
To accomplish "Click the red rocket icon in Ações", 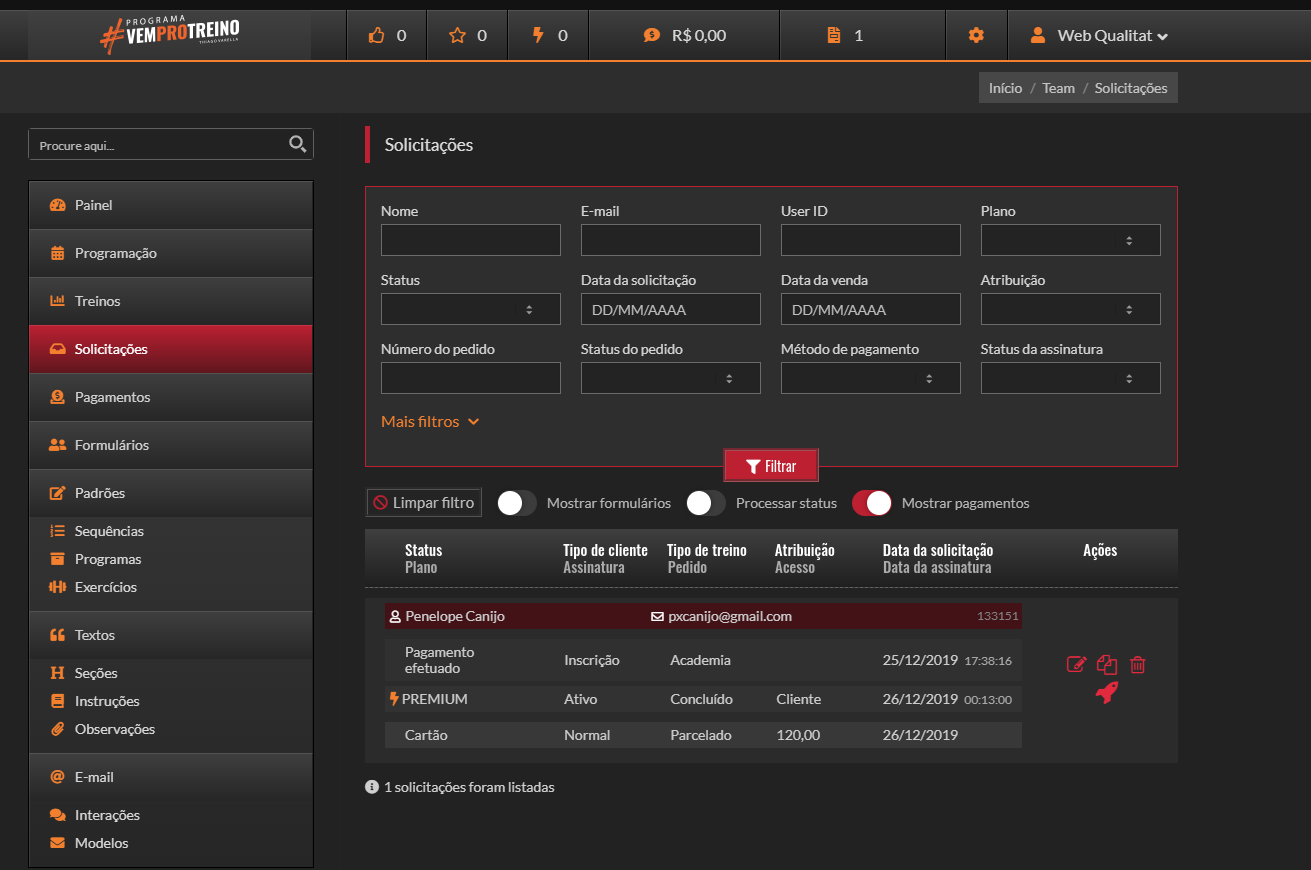I will tap(1106, 693).
